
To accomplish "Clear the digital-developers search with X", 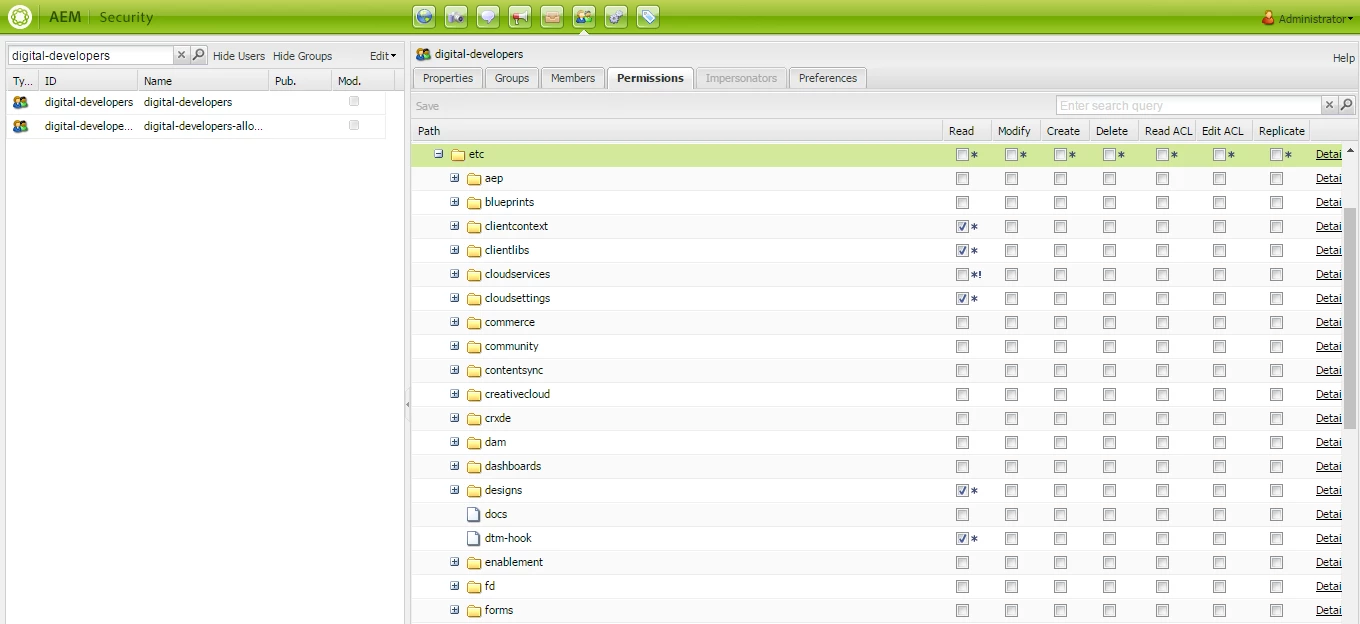I will tap(181, 55).
